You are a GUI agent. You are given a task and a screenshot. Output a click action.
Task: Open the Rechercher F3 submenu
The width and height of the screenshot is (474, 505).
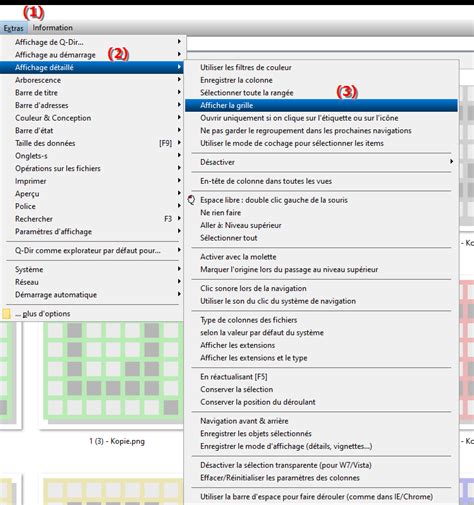tap(92, 219)
